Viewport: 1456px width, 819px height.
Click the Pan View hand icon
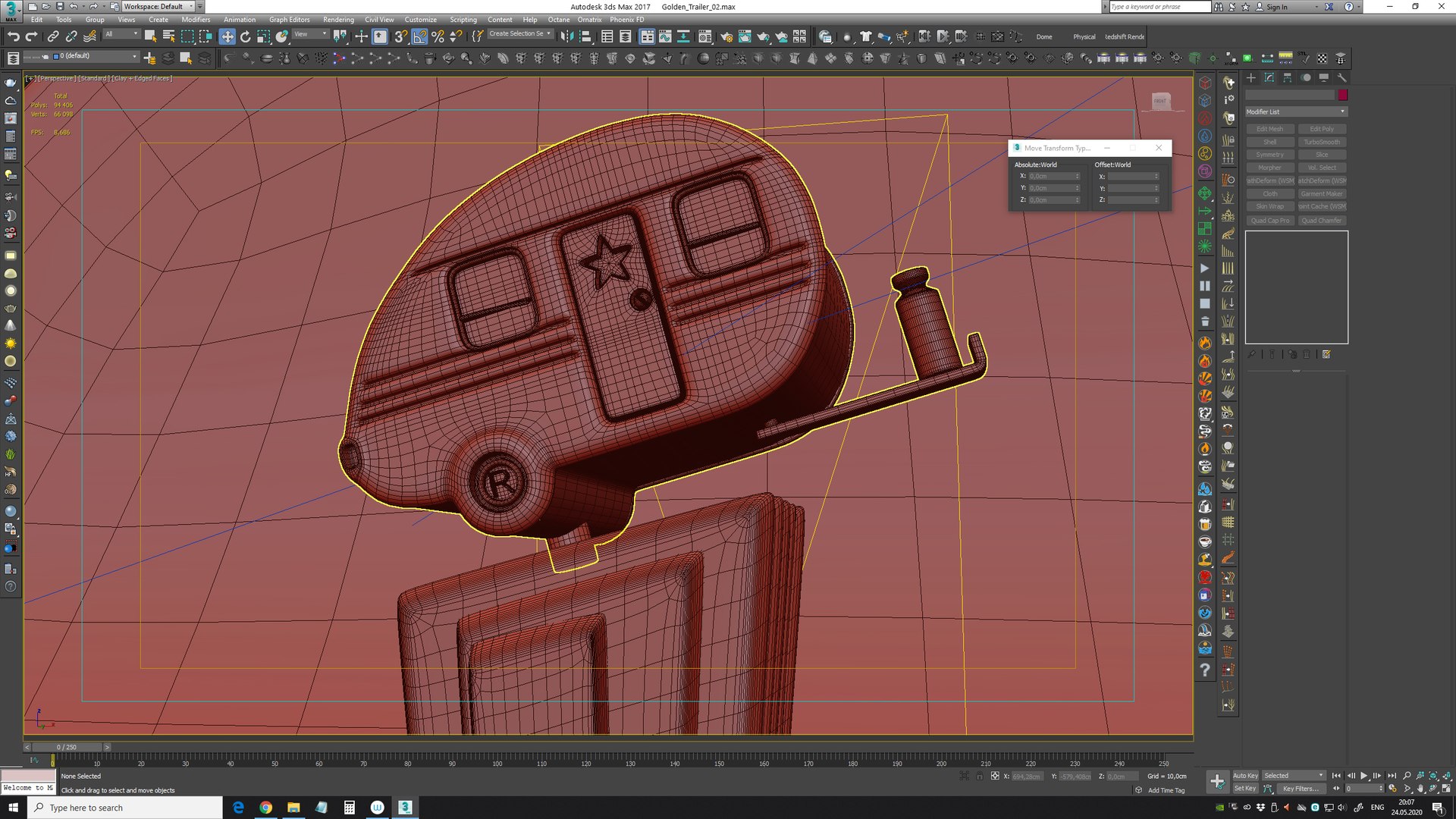(x=1420, y=789)
